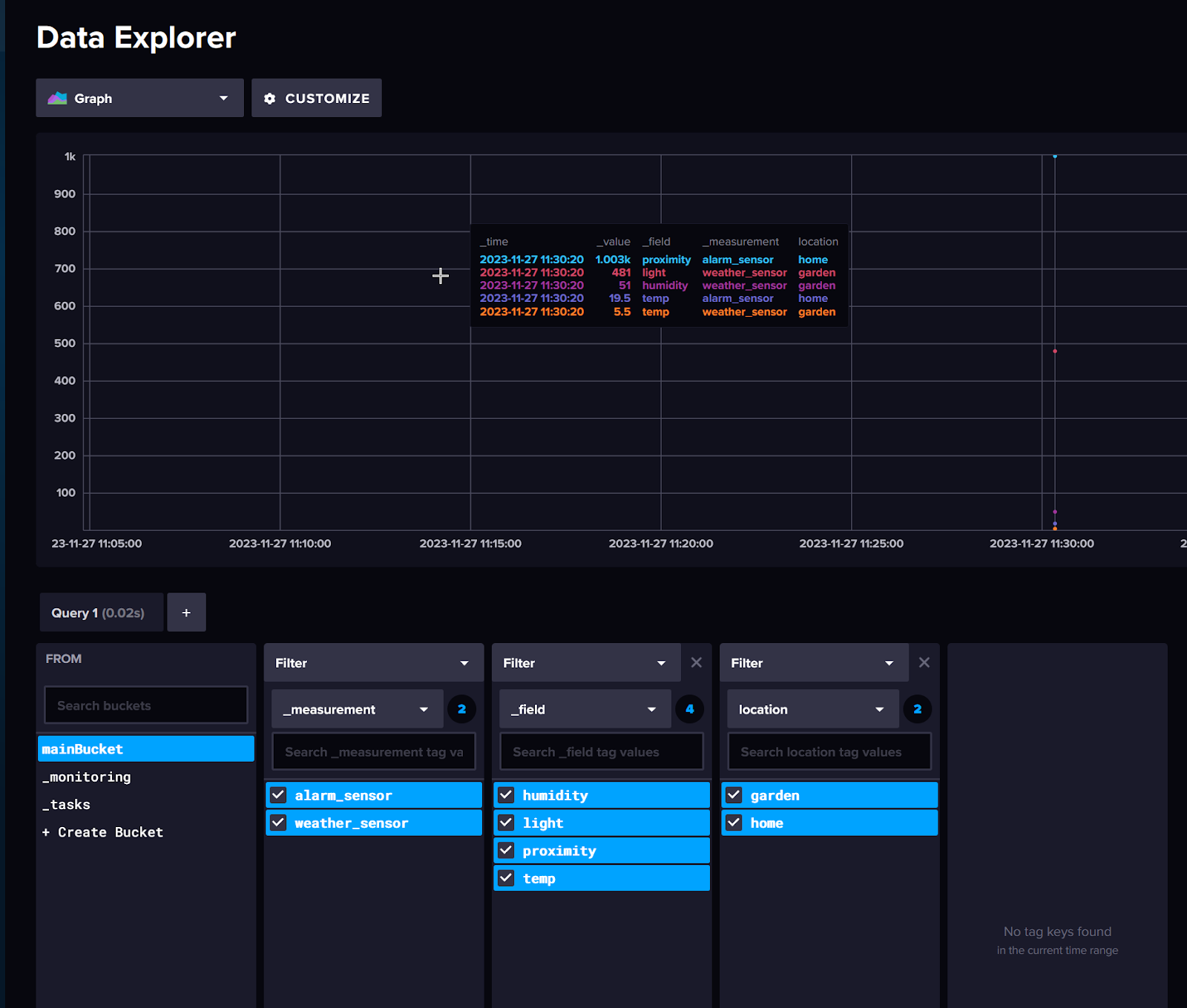Click the location selected count badge
This screenshot has height=1008, width=1187.
click(917, 709)
